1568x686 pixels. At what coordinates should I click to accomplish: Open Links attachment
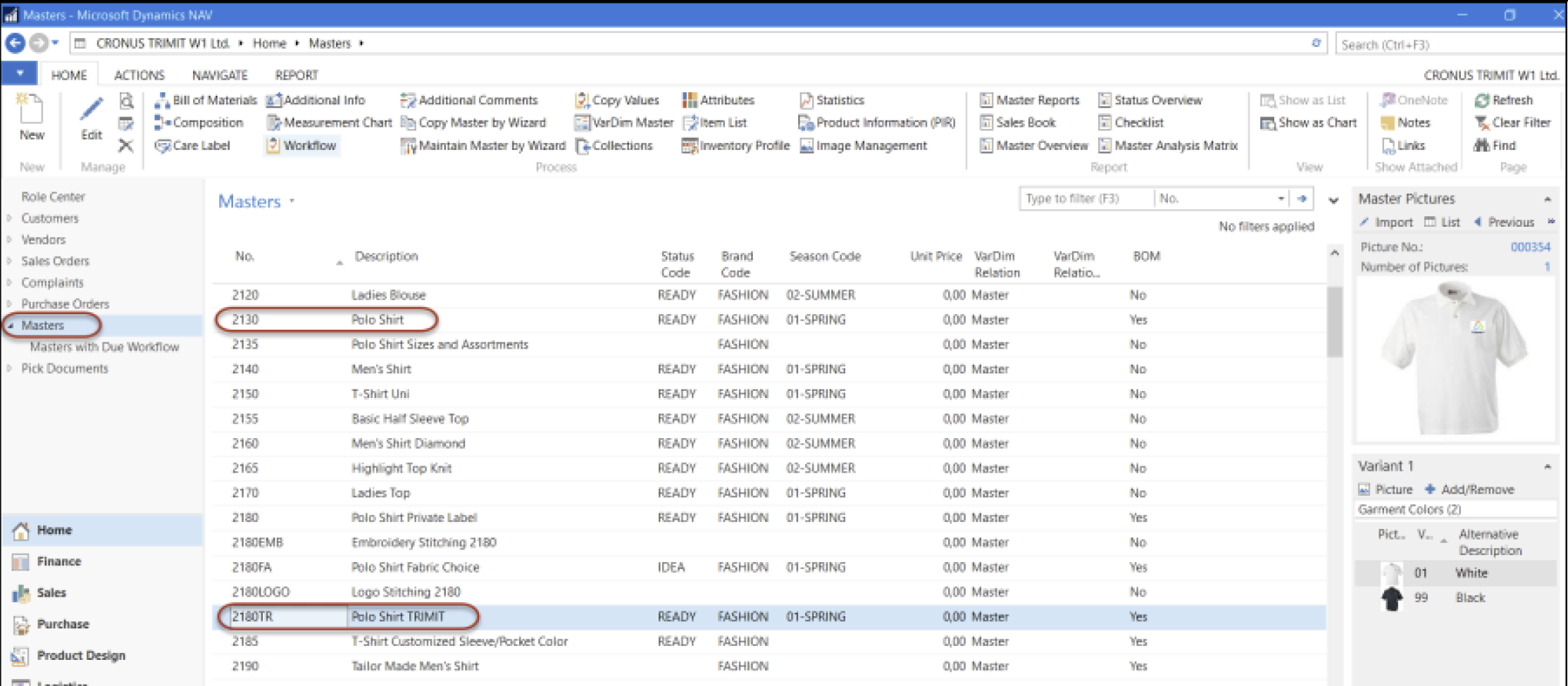tap(1403, 146)
